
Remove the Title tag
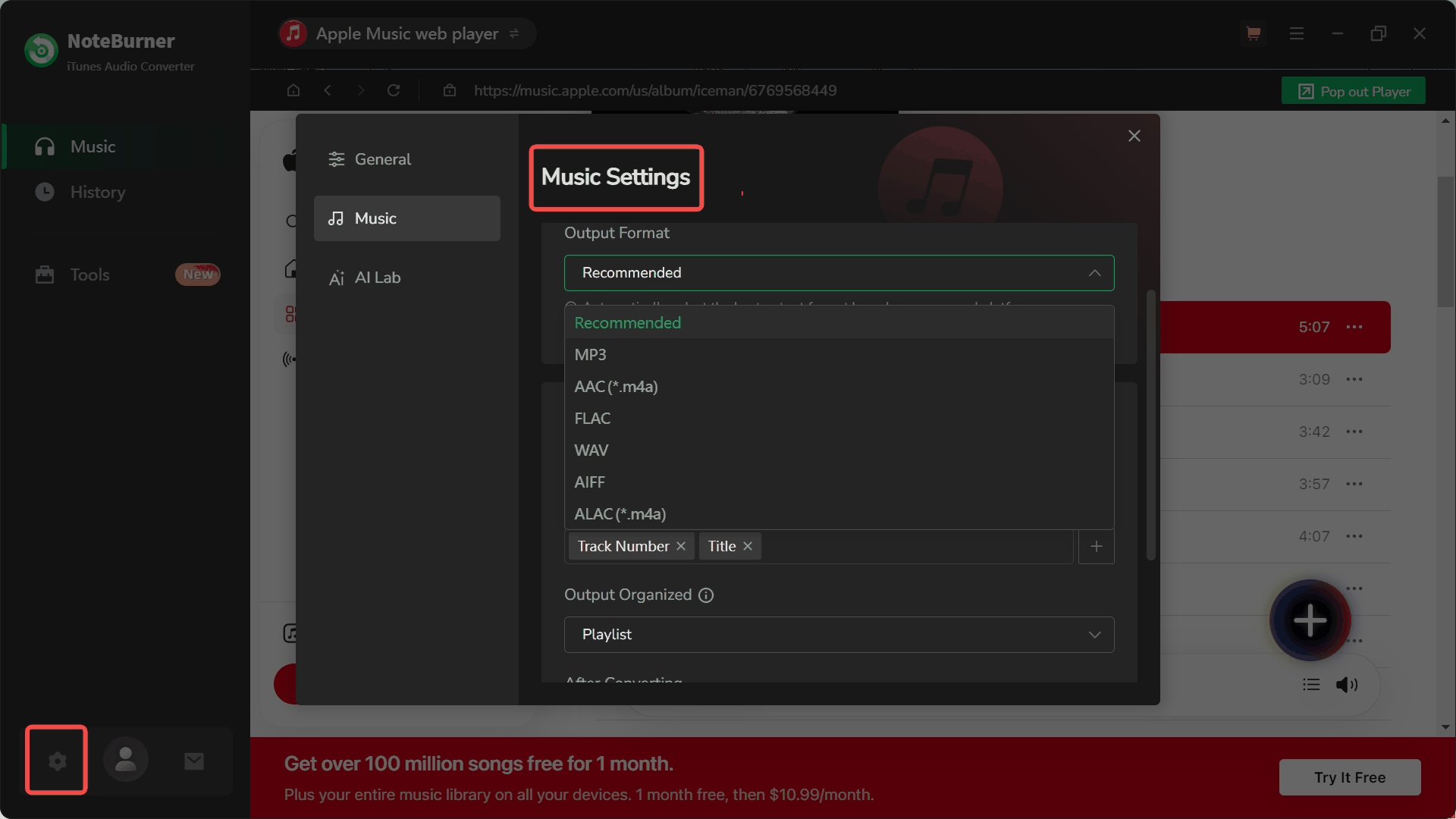(x=748, y=546)
